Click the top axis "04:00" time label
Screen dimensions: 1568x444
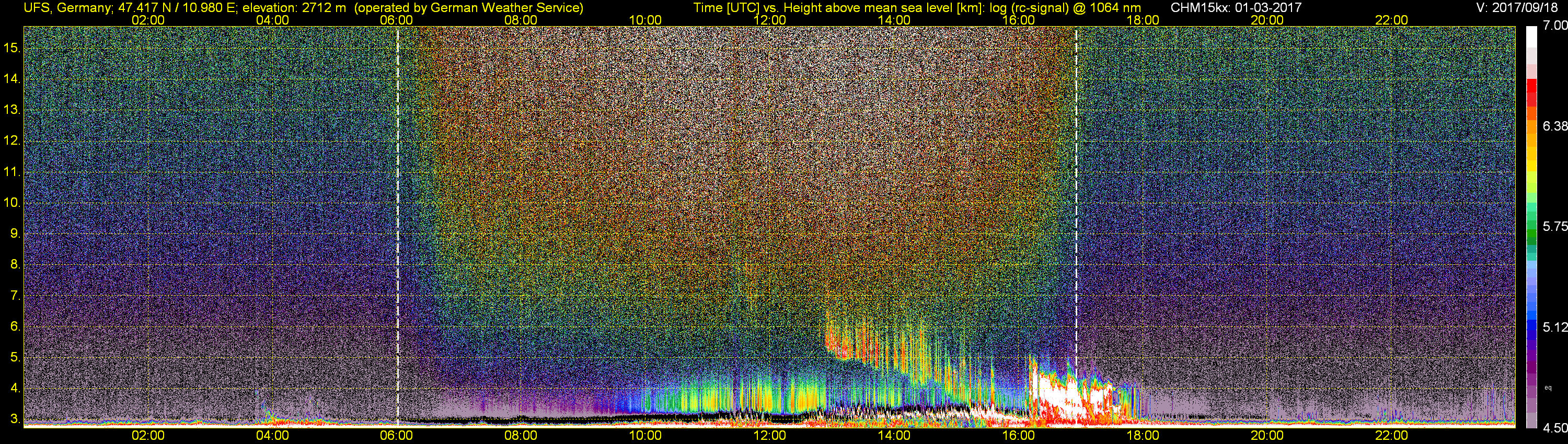click(x=272, y=20)
